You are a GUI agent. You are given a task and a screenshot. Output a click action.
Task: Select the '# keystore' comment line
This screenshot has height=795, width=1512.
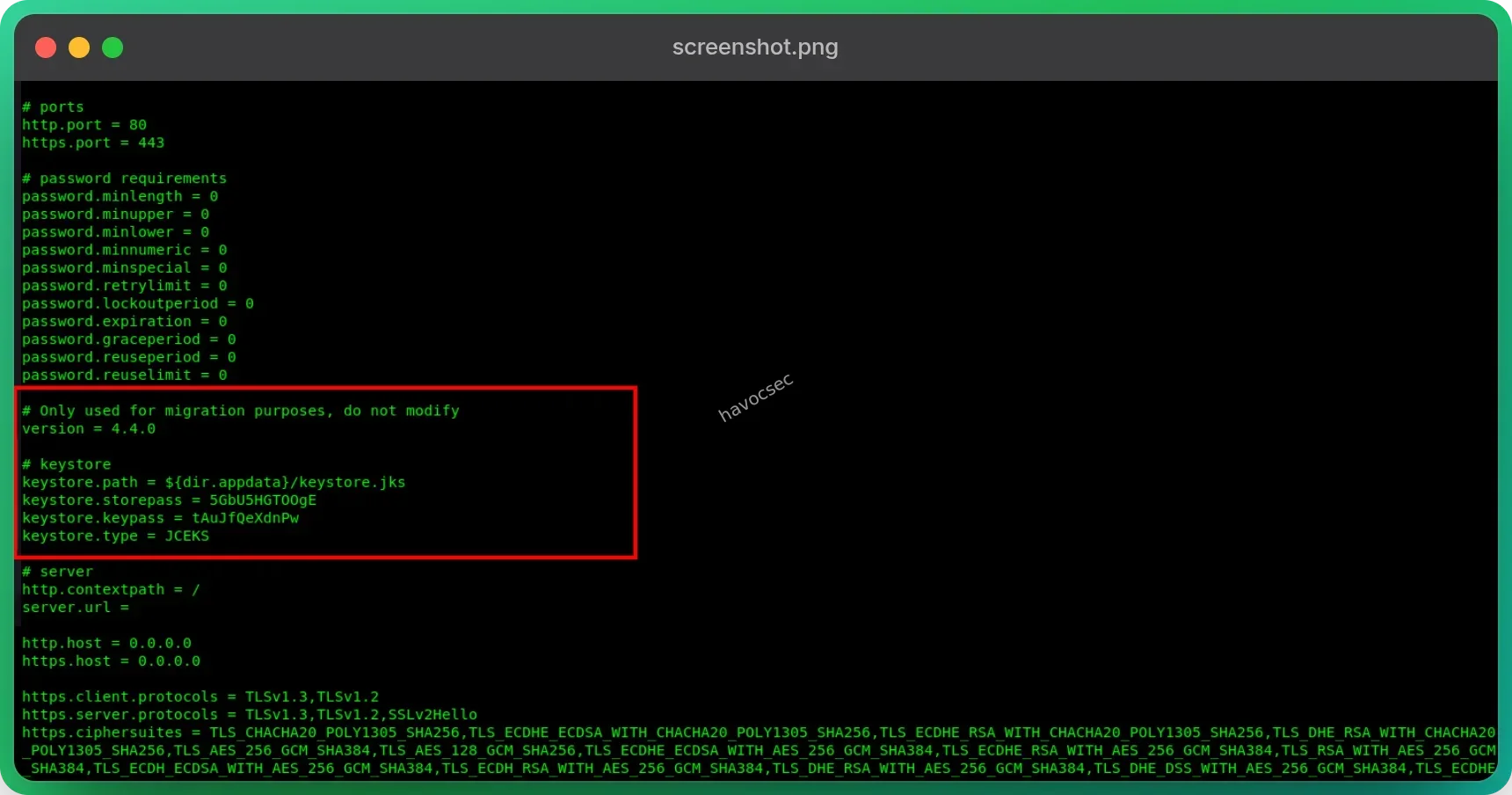[66, 464]
